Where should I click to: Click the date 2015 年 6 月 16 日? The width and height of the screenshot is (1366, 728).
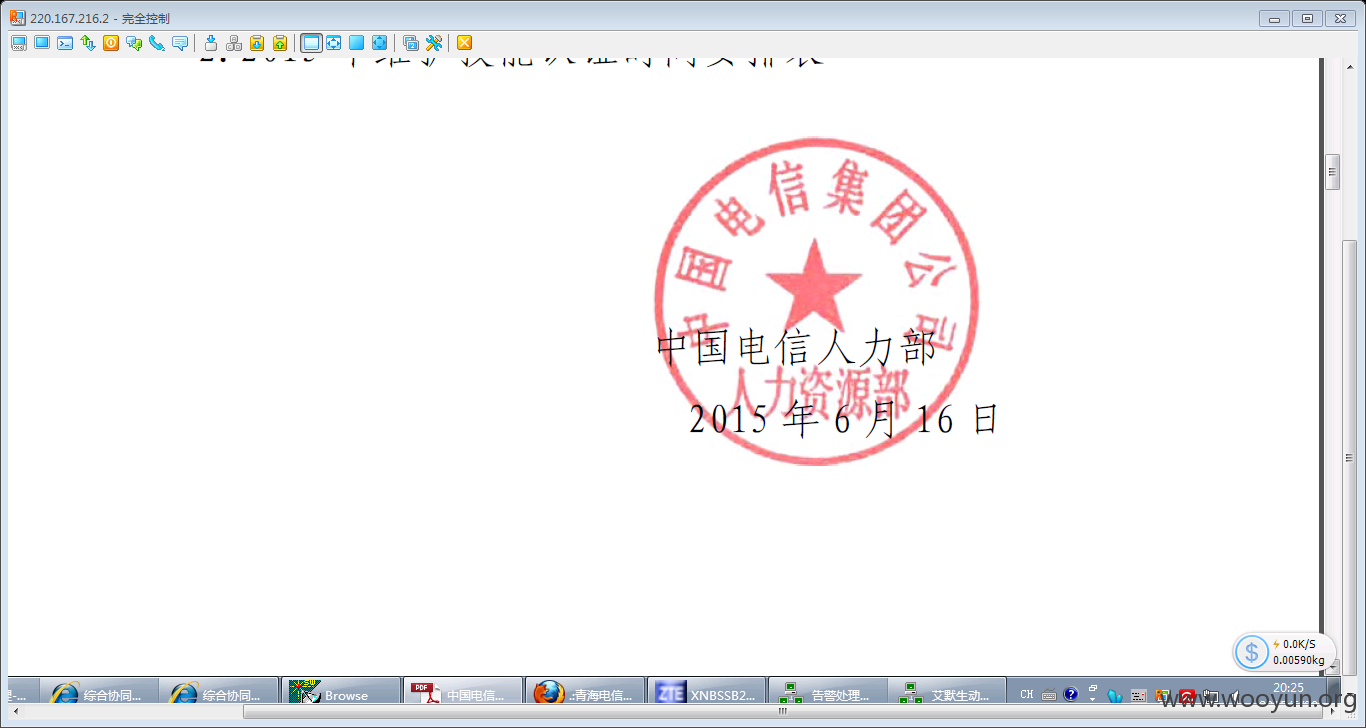844,420
